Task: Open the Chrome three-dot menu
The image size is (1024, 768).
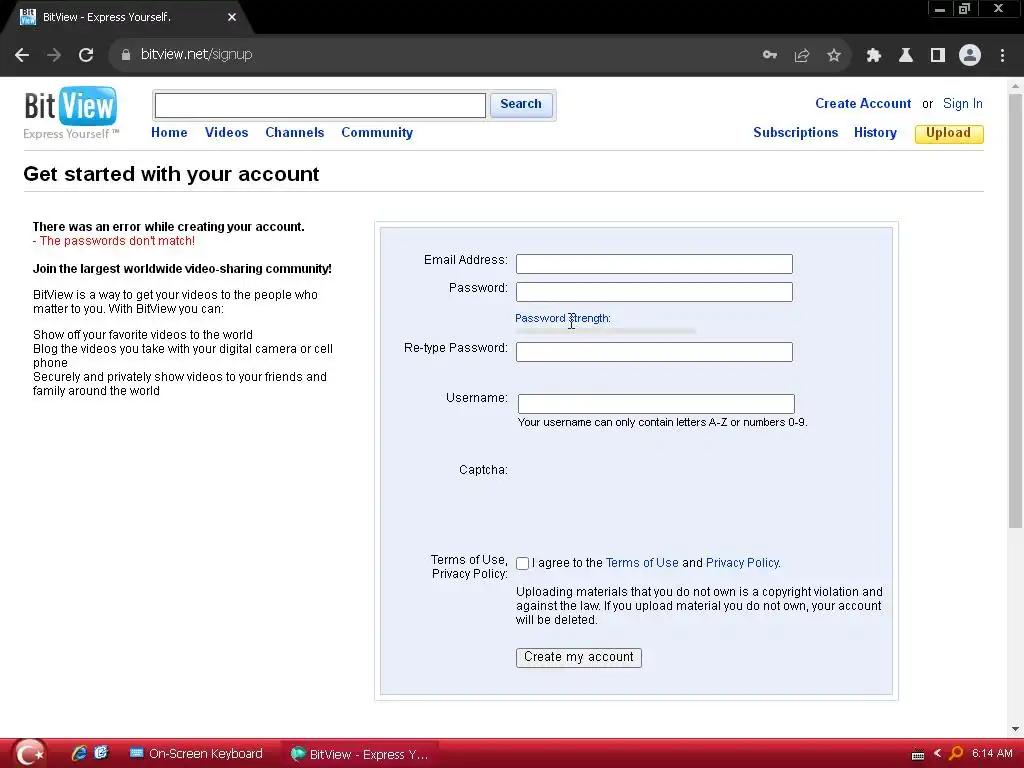Action: pyautogui.click(x=1002, y=56)
